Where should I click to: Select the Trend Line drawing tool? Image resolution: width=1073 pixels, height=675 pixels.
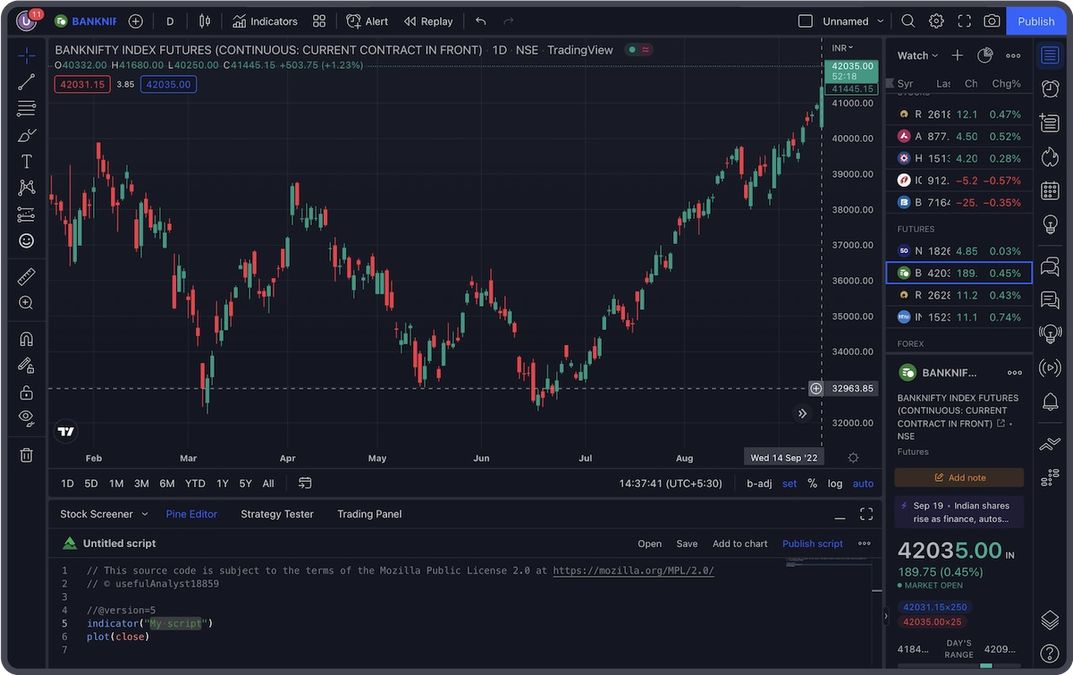[x=26, y=82]
